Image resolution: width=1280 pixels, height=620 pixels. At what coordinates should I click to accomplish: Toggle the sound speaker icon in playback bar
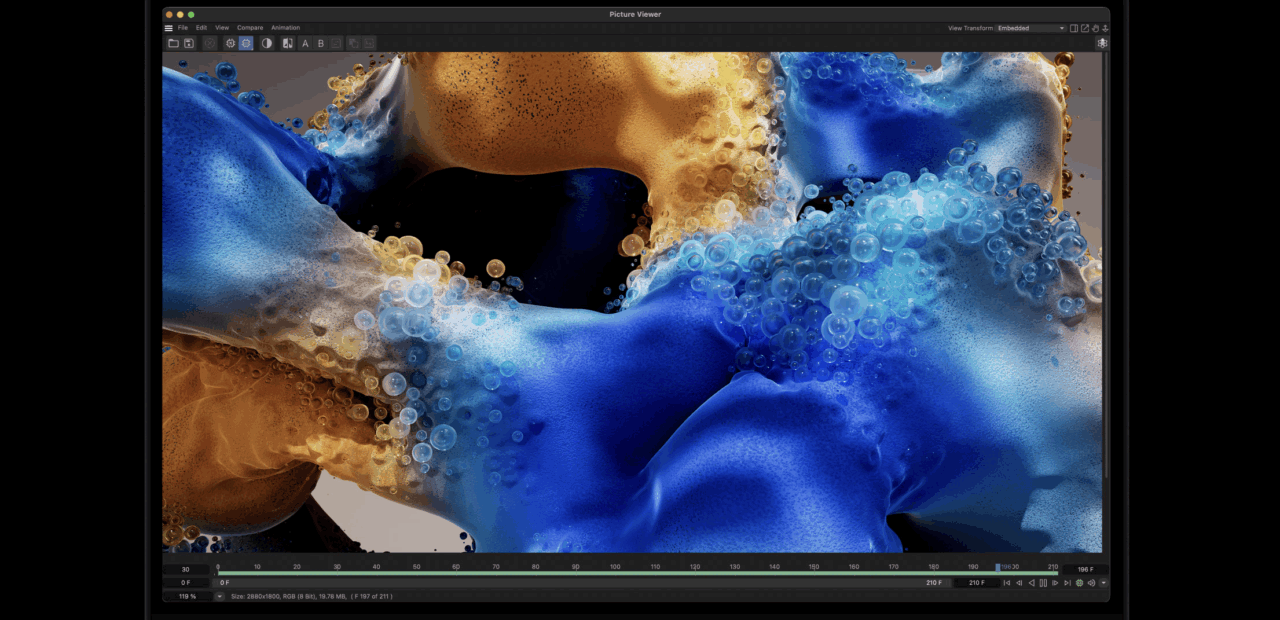[x=1091, y=583]
